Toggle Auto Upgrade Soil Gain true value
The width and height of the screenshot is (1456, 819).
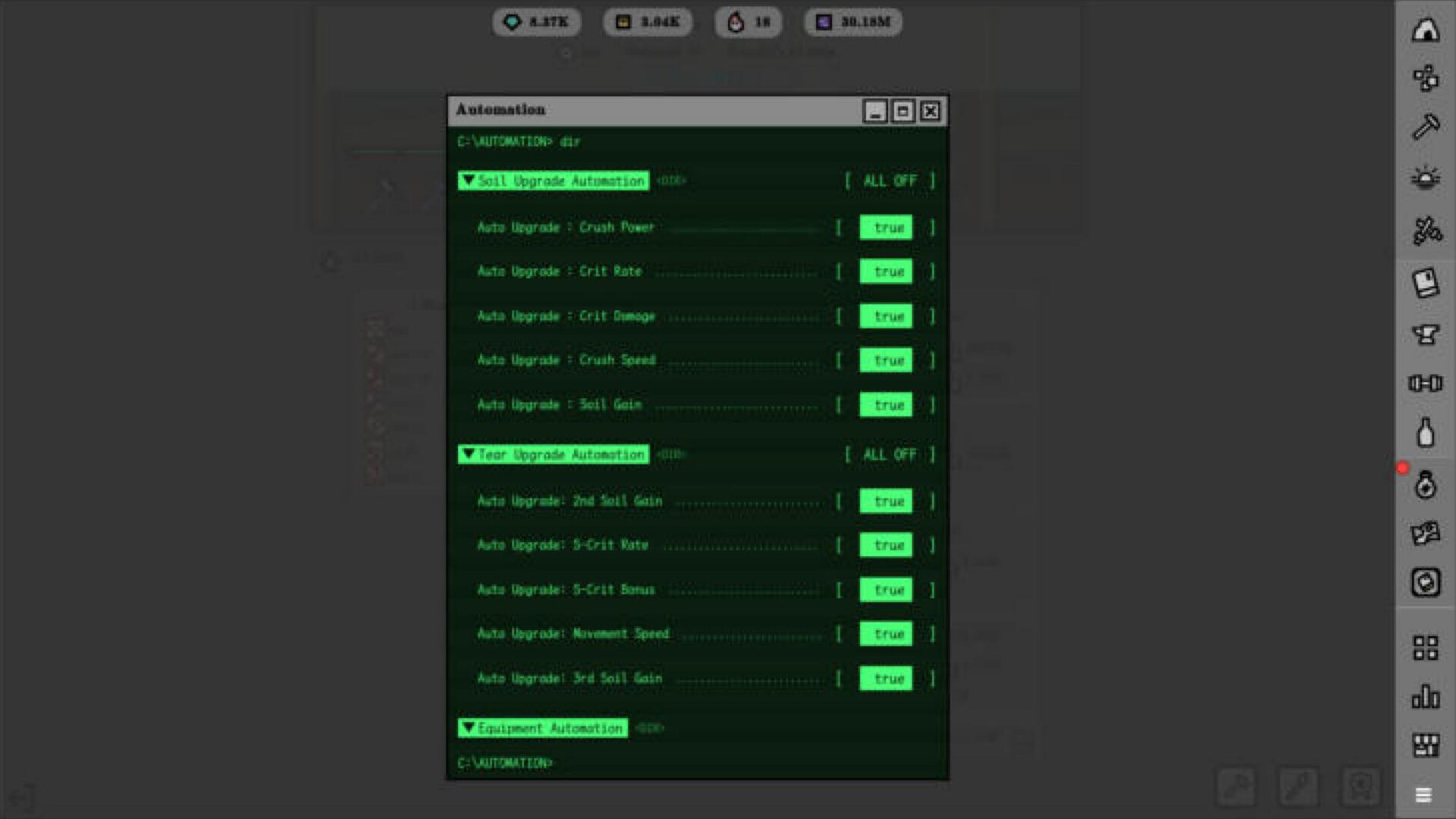(886, 405)
